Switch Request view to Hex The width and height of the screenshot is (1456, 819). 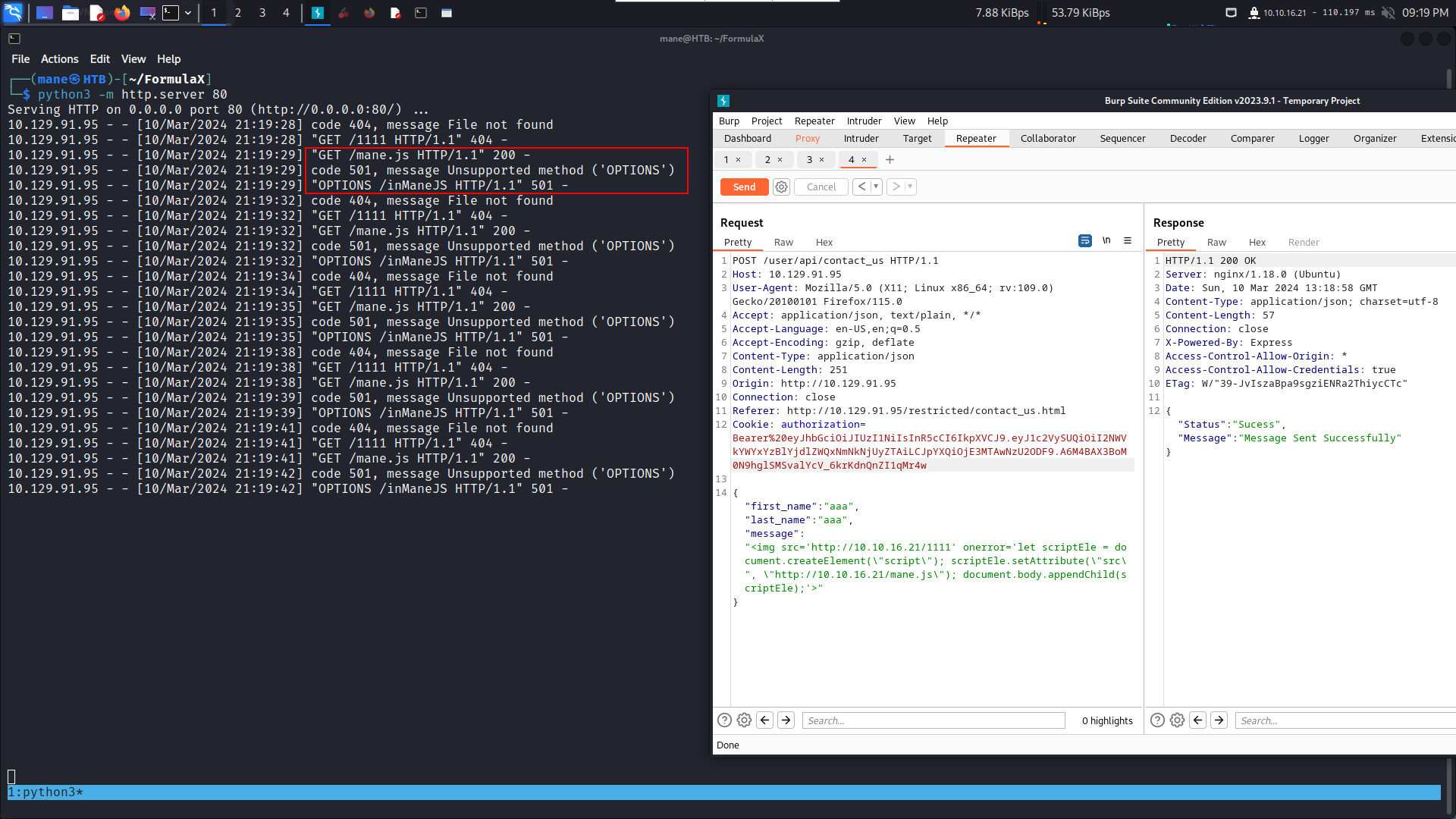824,242
